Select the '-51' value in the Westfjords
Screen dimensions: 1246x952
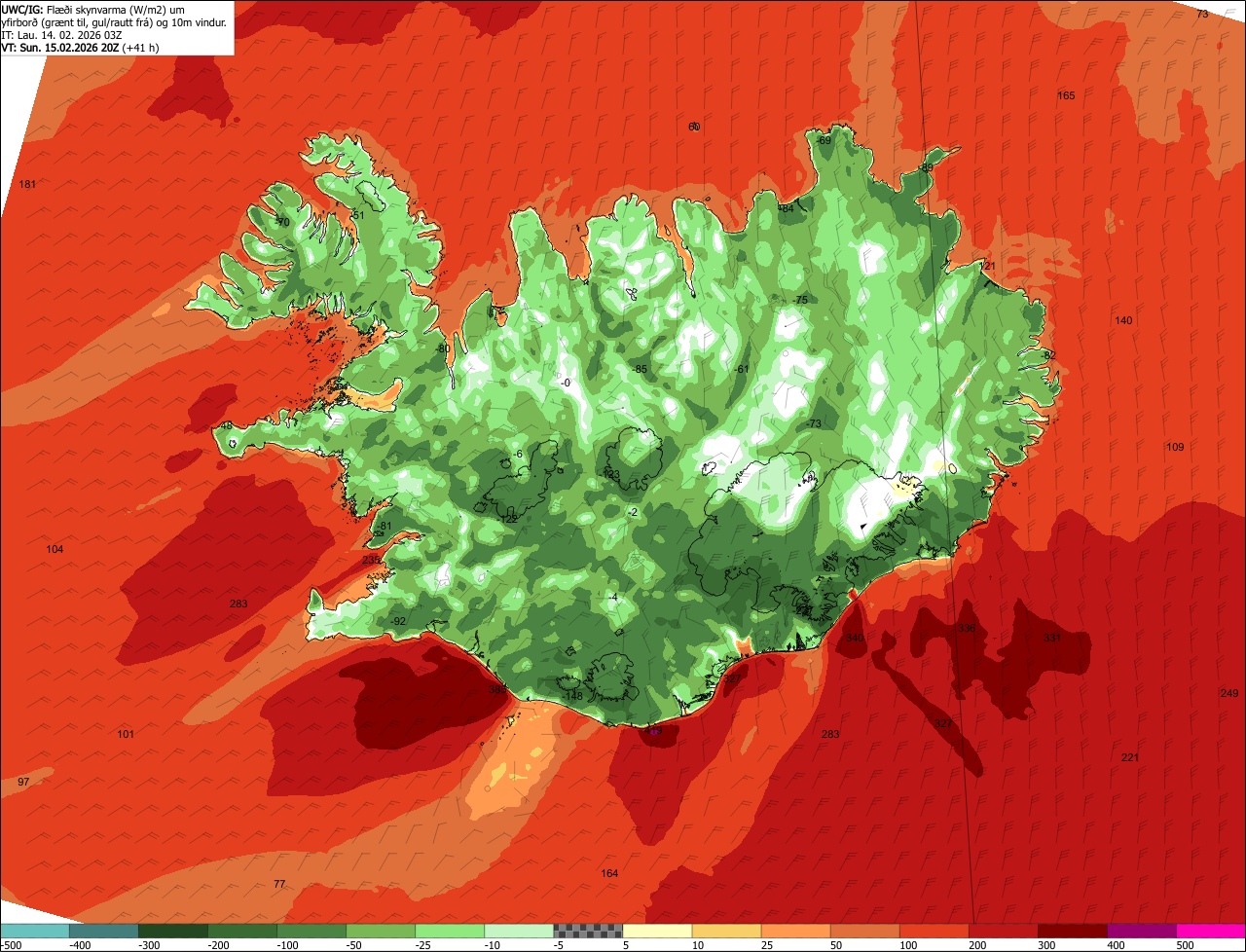click(x=356, y=215)
